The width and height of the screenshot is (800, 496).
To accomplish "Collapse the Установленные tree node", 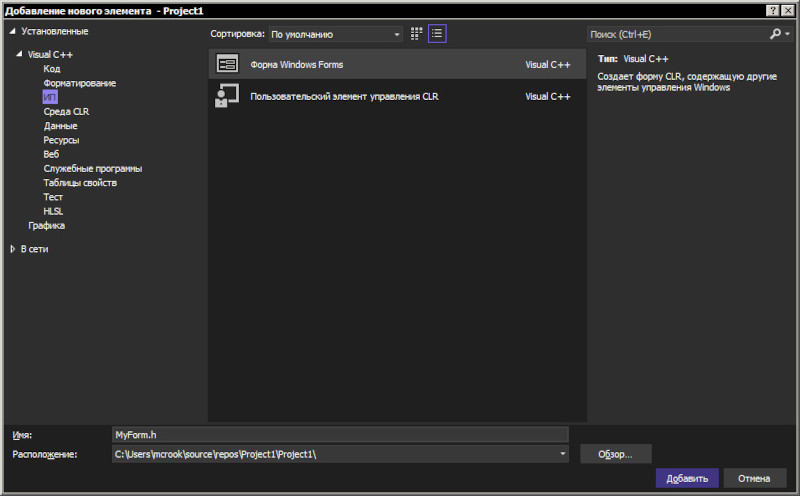I will click(13, 31).
